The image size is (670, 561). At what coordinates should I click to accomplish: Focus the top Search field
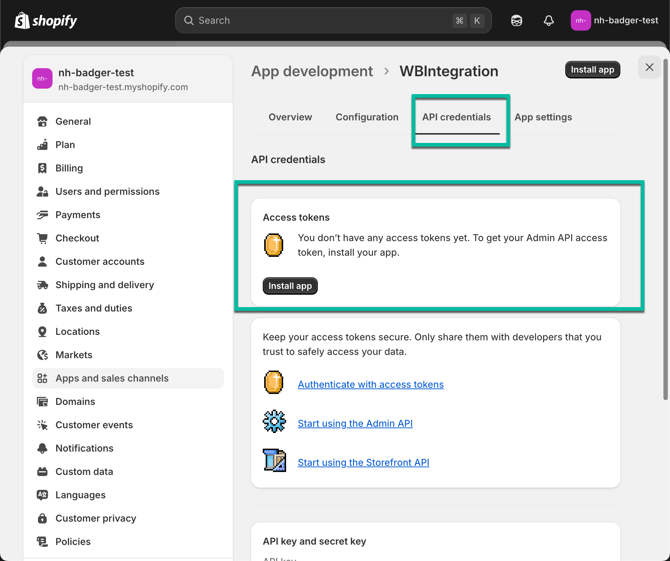pyautogui.click(x=333, y=21)
